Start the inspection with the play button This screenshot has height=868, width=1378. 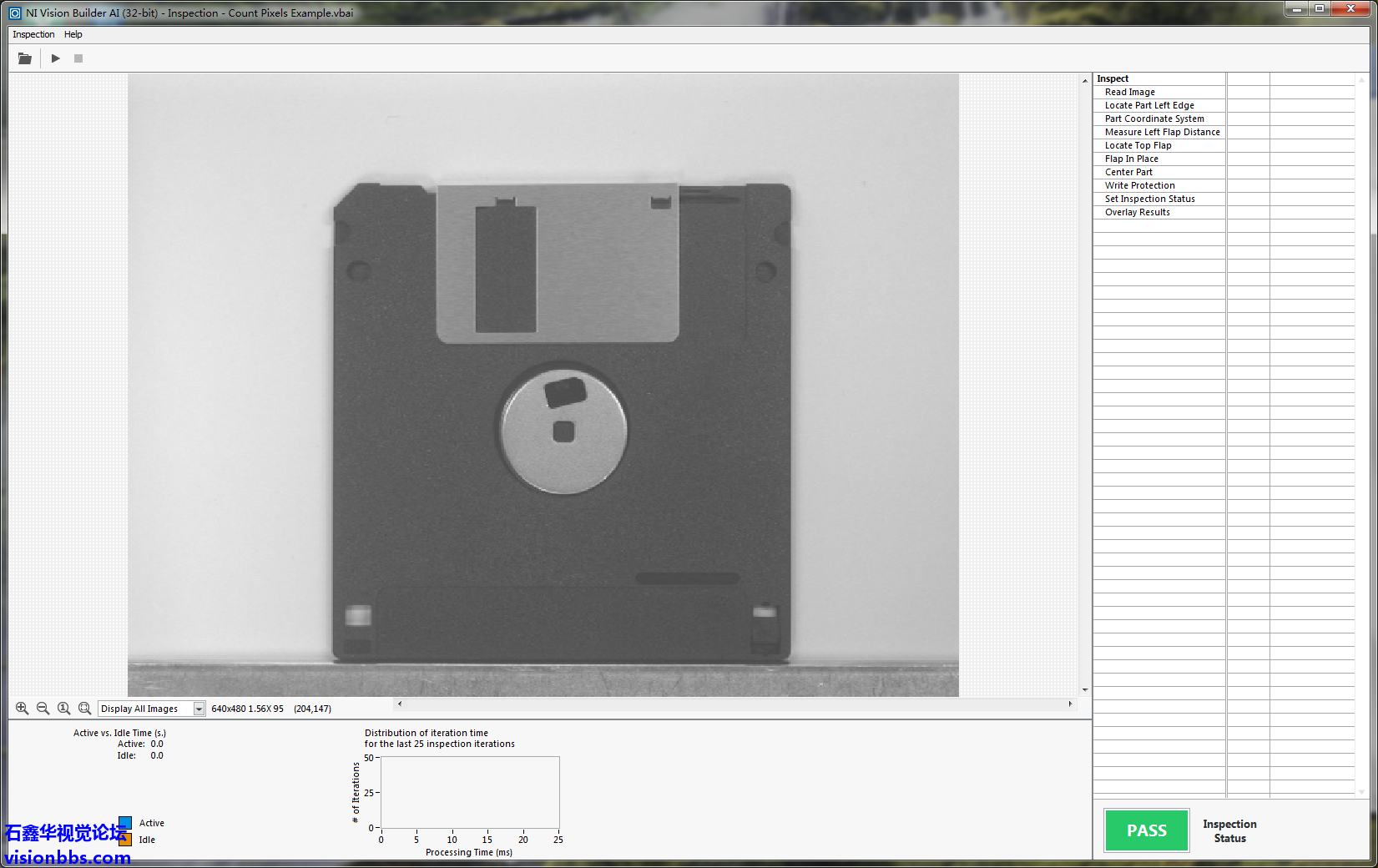[55, 58]
